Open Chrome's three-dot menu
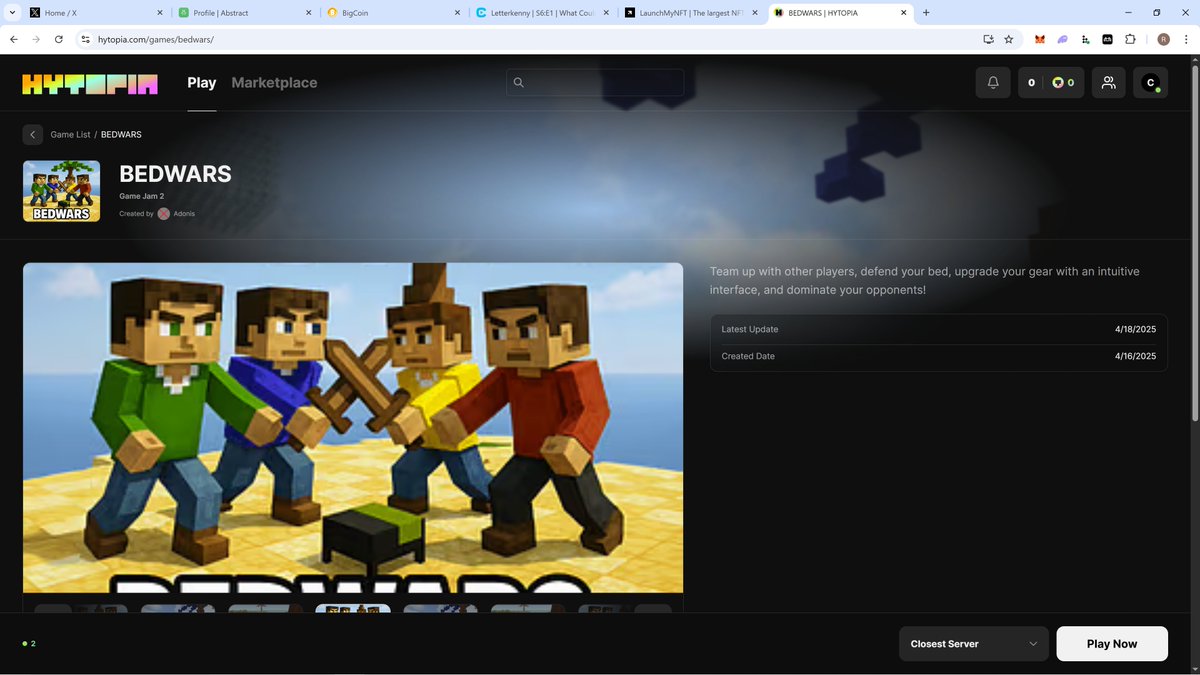This screenshot has width=1200, height=675. (x=1185, y=39)
